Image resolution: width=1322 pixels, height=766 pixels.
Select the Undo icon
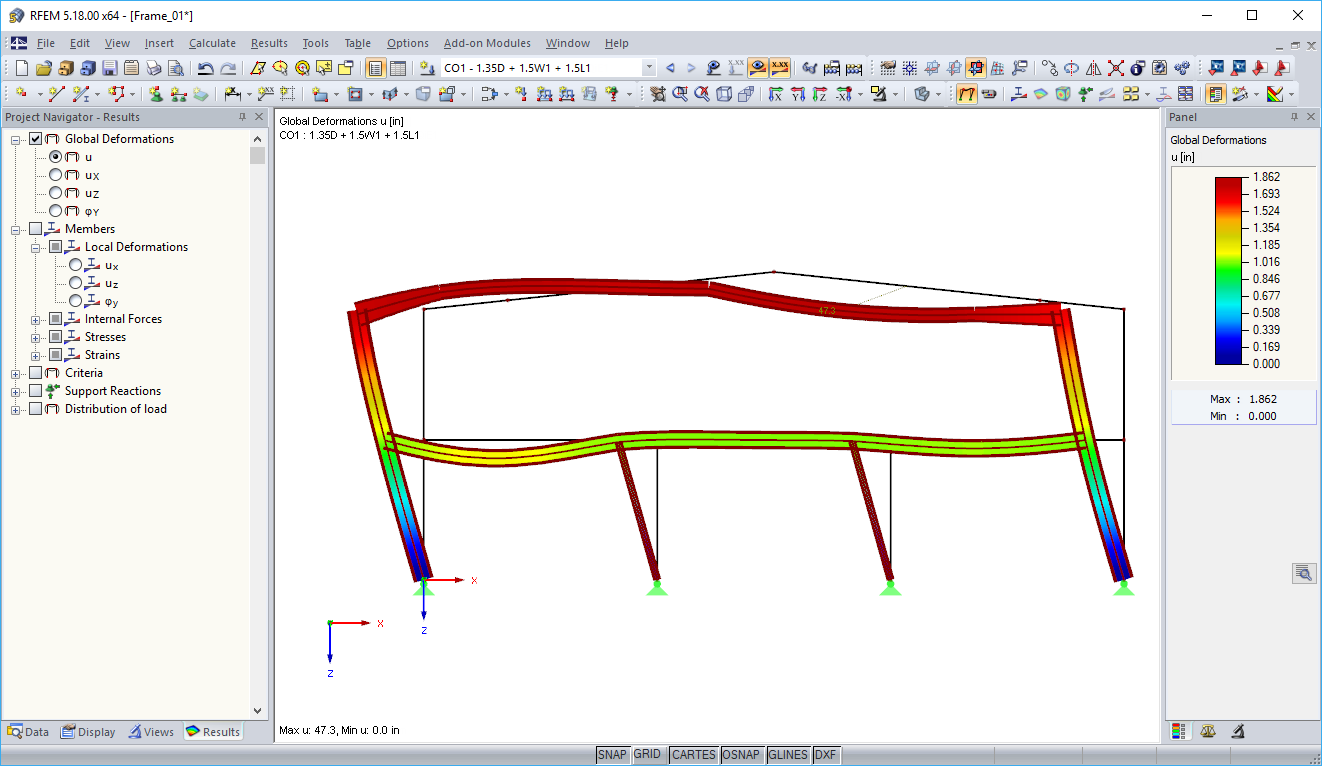coord(205,67)
